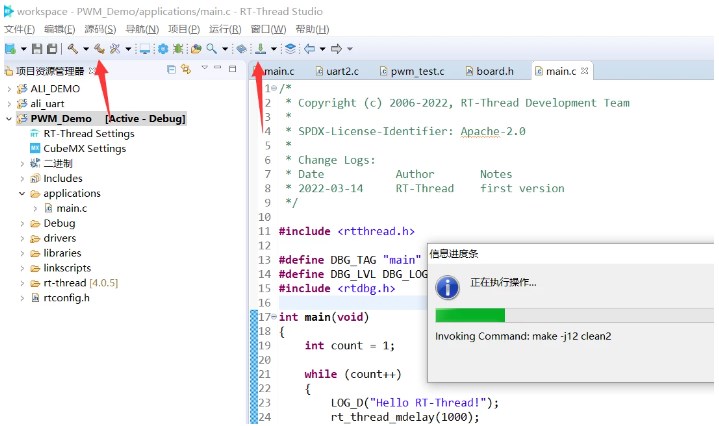Fold the header comment at line 1

coord(274,88)
